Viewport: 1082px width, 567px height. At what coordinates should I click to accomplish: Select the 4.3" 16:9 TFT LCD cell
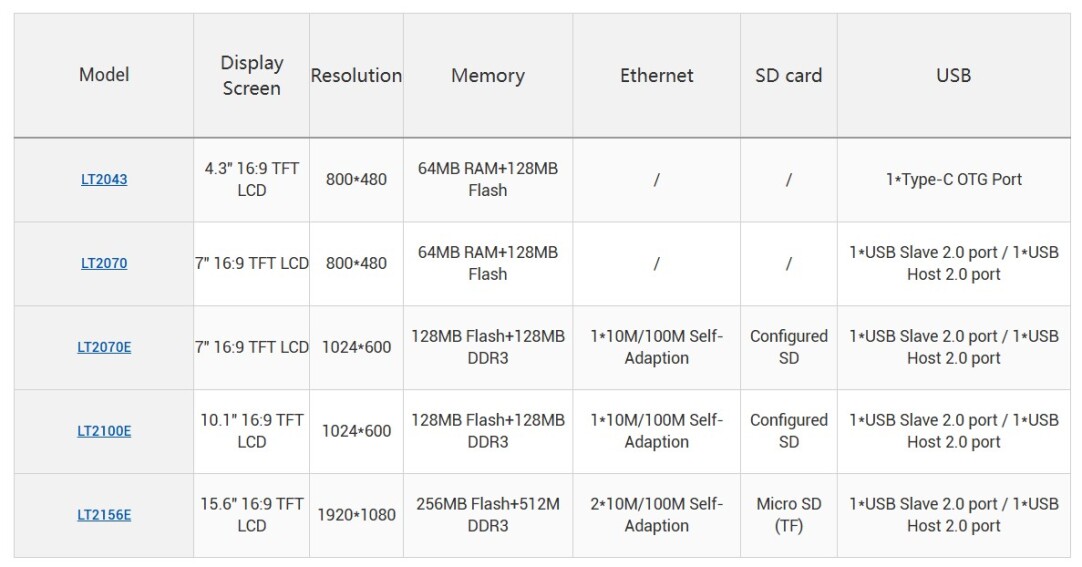pyautogui.click(x=252, y=180)
